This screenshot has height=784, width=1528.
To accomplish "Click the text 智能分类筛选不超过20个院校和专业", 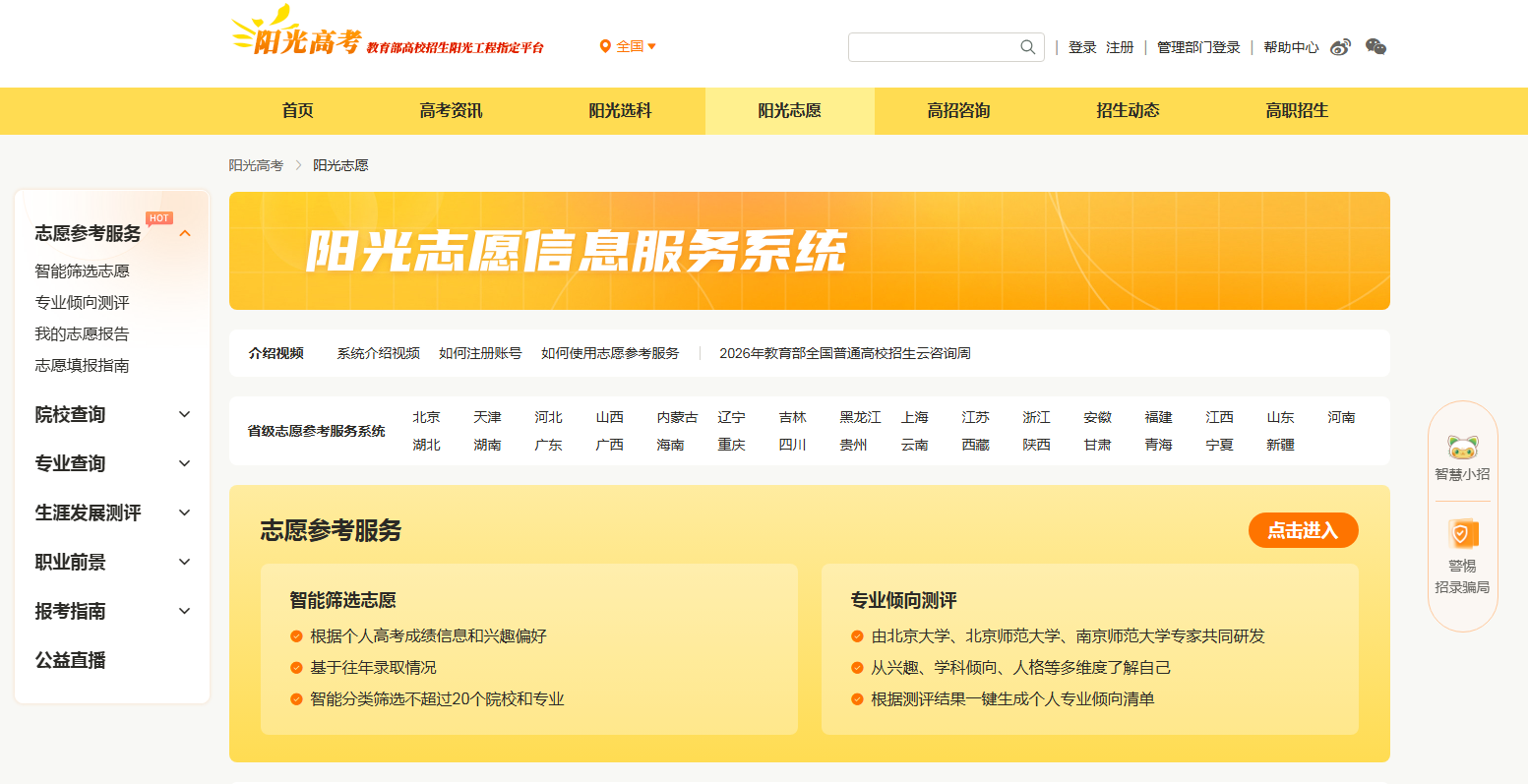I will 438,699.
